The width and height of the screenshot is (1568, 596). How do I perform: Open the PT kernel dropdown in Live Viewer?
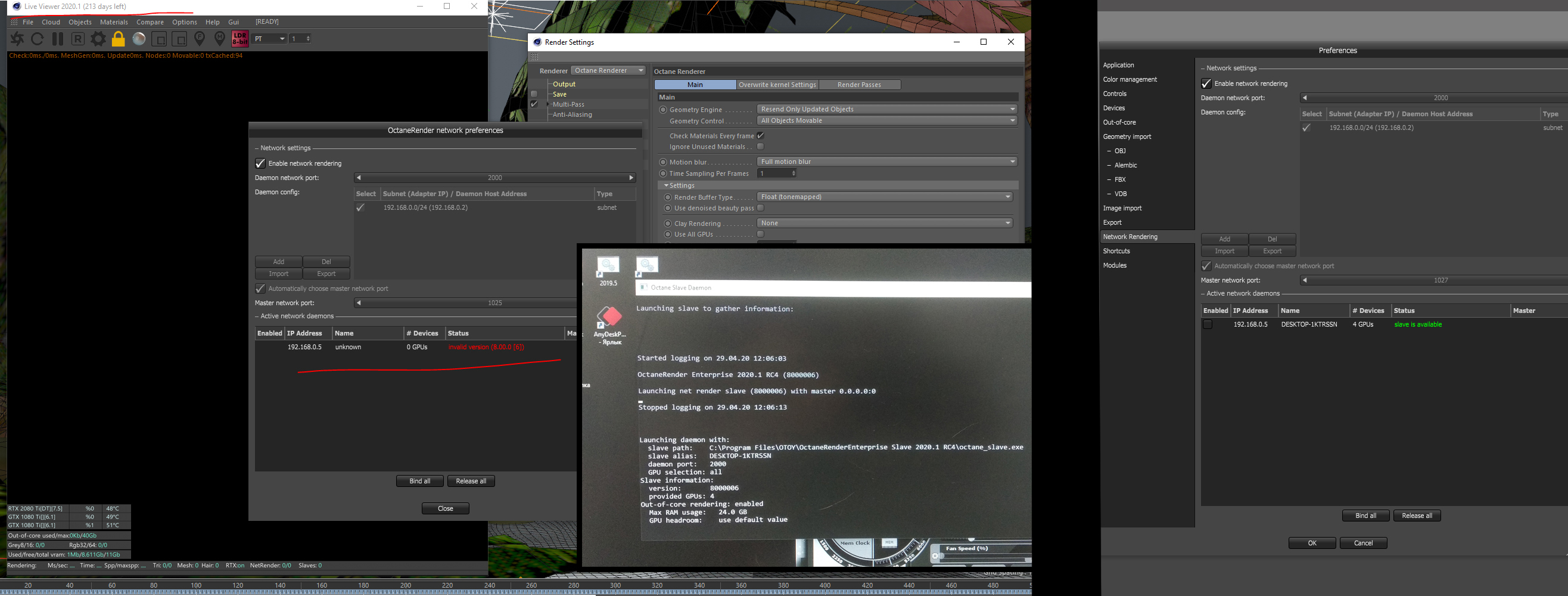(x=270, y=39)
